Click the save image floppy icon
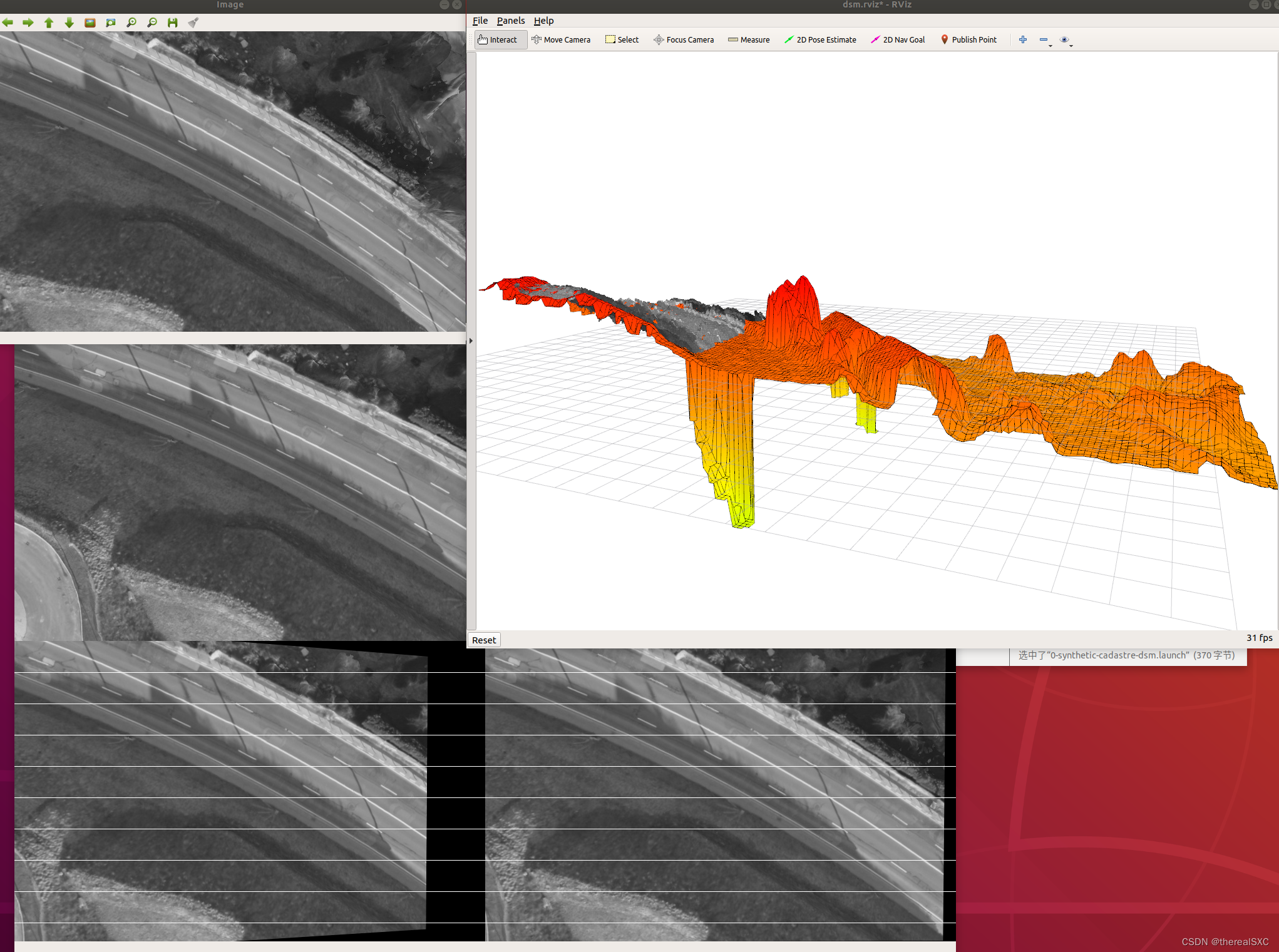Viewport: 1279px width, 952px height. click(x=173, y=23)
